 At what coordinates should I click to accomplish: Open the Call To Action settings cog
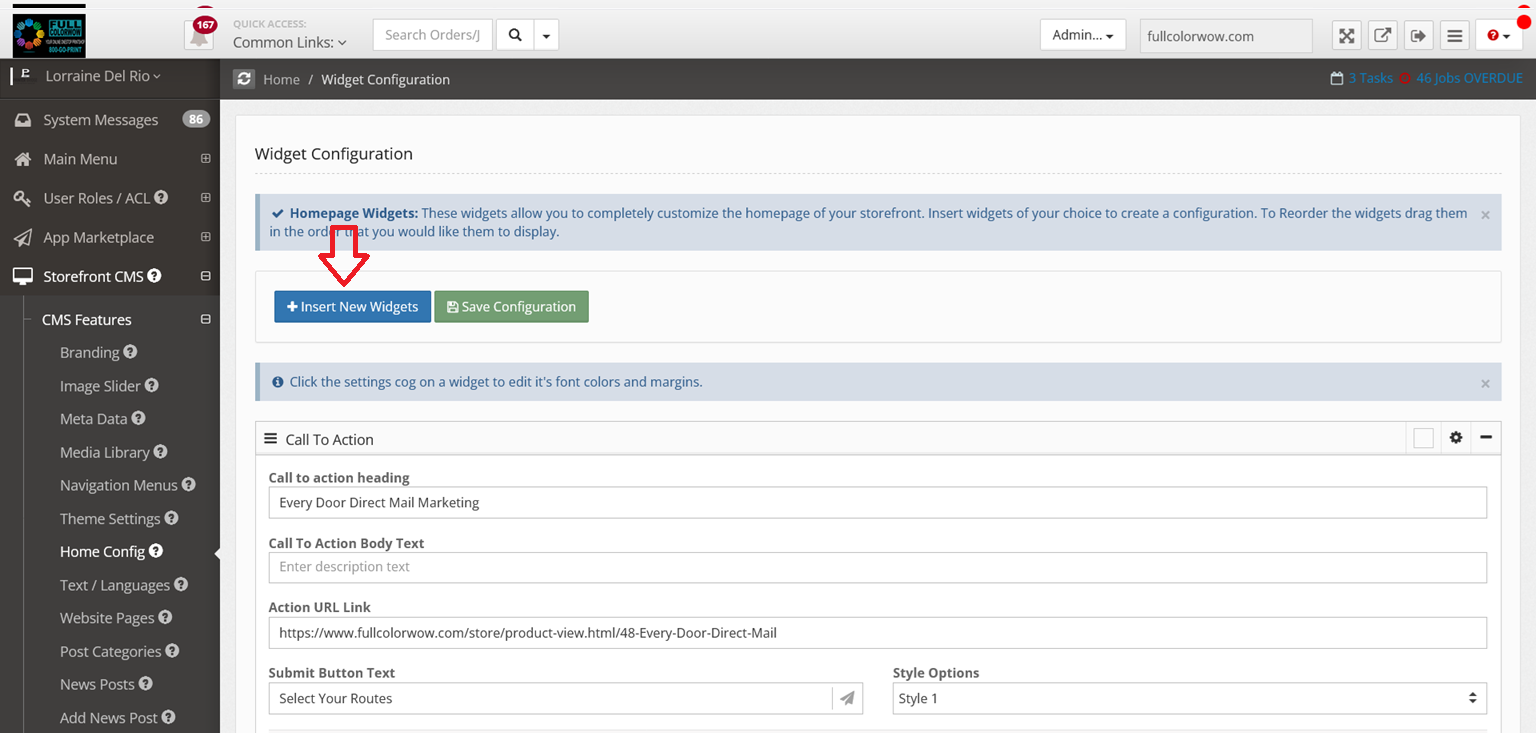pos(1456,438)
